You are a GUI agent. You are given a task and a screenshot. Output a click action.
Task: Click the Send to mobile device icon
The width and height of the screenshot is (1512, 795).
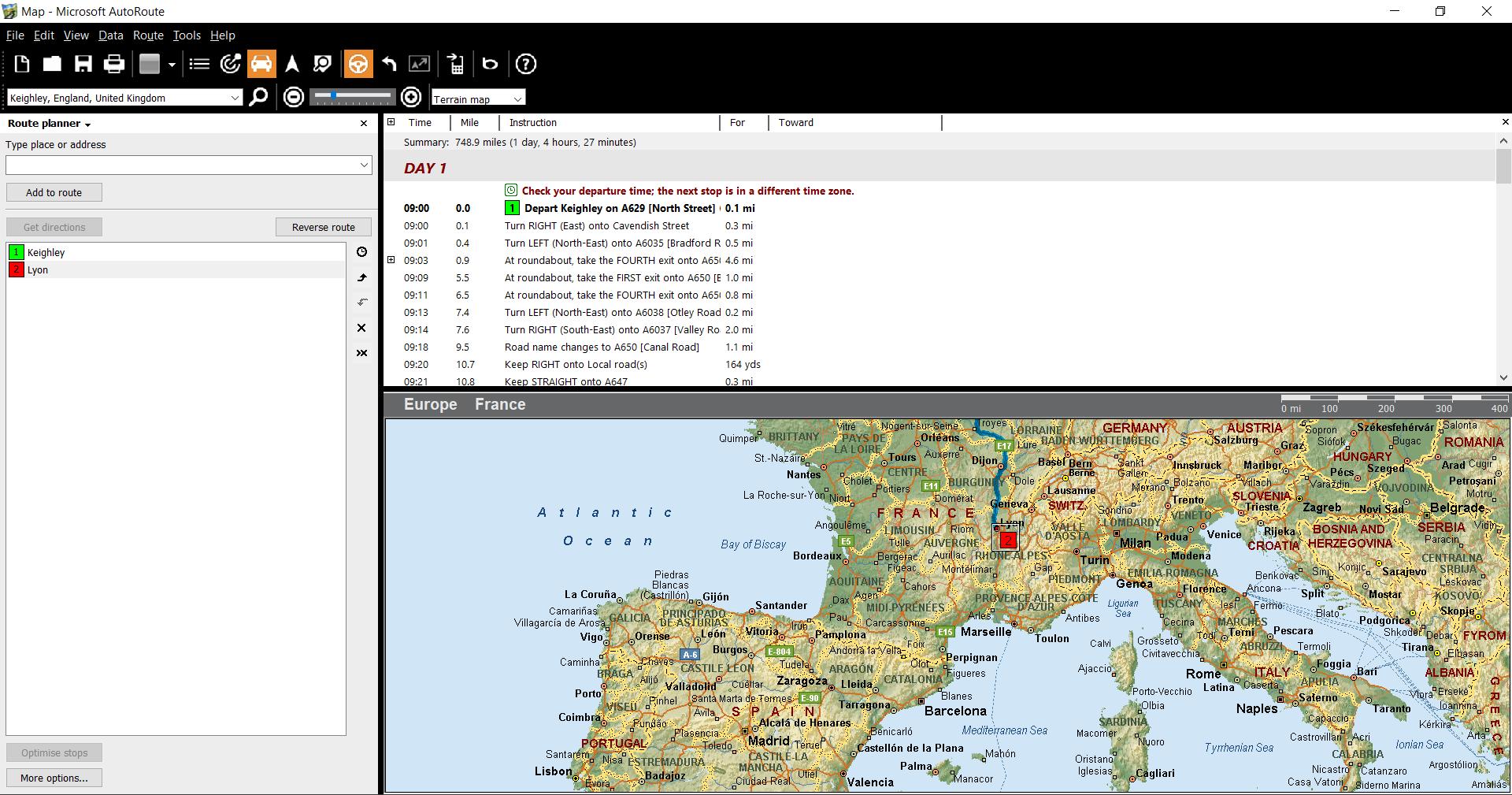tap(455, 64)
